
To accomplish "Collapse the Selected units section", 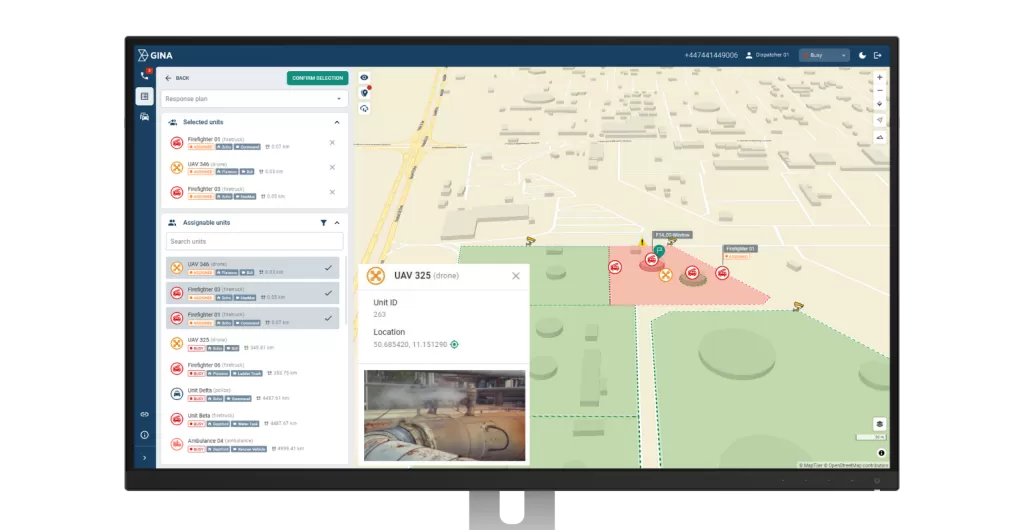I will click(337, 122).
